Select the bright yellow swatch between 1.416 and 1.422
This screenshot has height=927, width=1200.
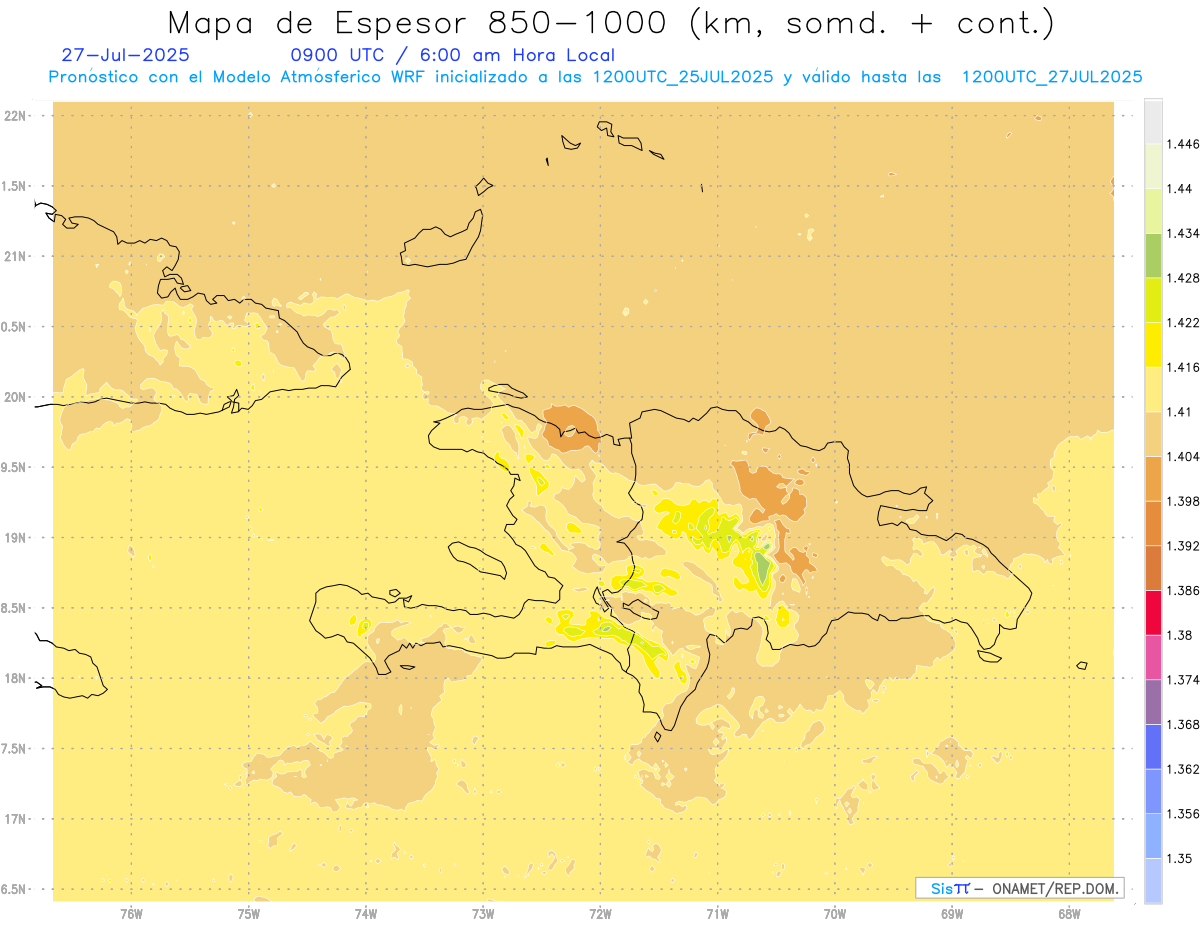pyautogui.click(x=1153, y=345)
